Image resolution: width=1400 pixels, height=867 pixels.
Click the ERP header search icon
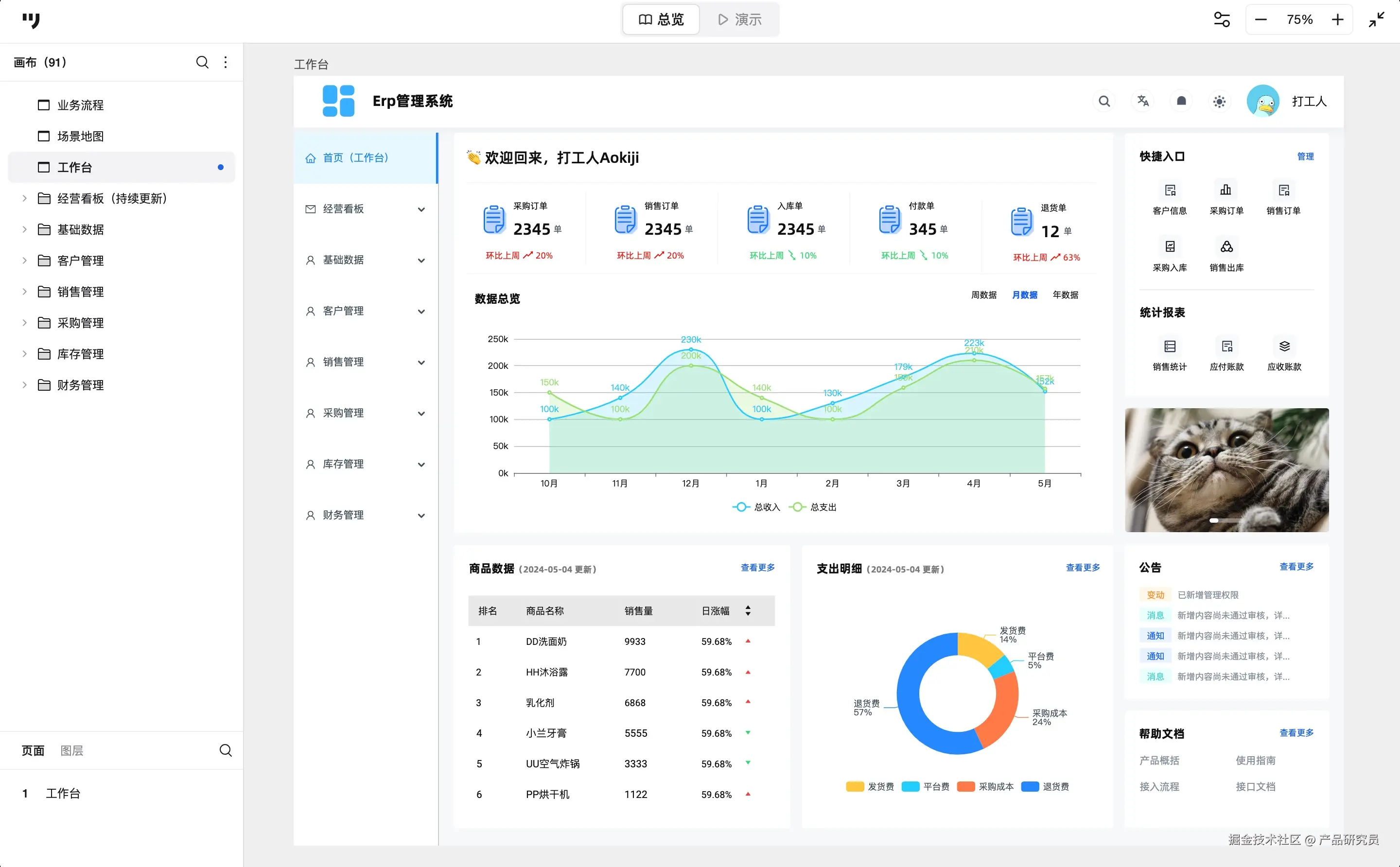(1103, 102)
